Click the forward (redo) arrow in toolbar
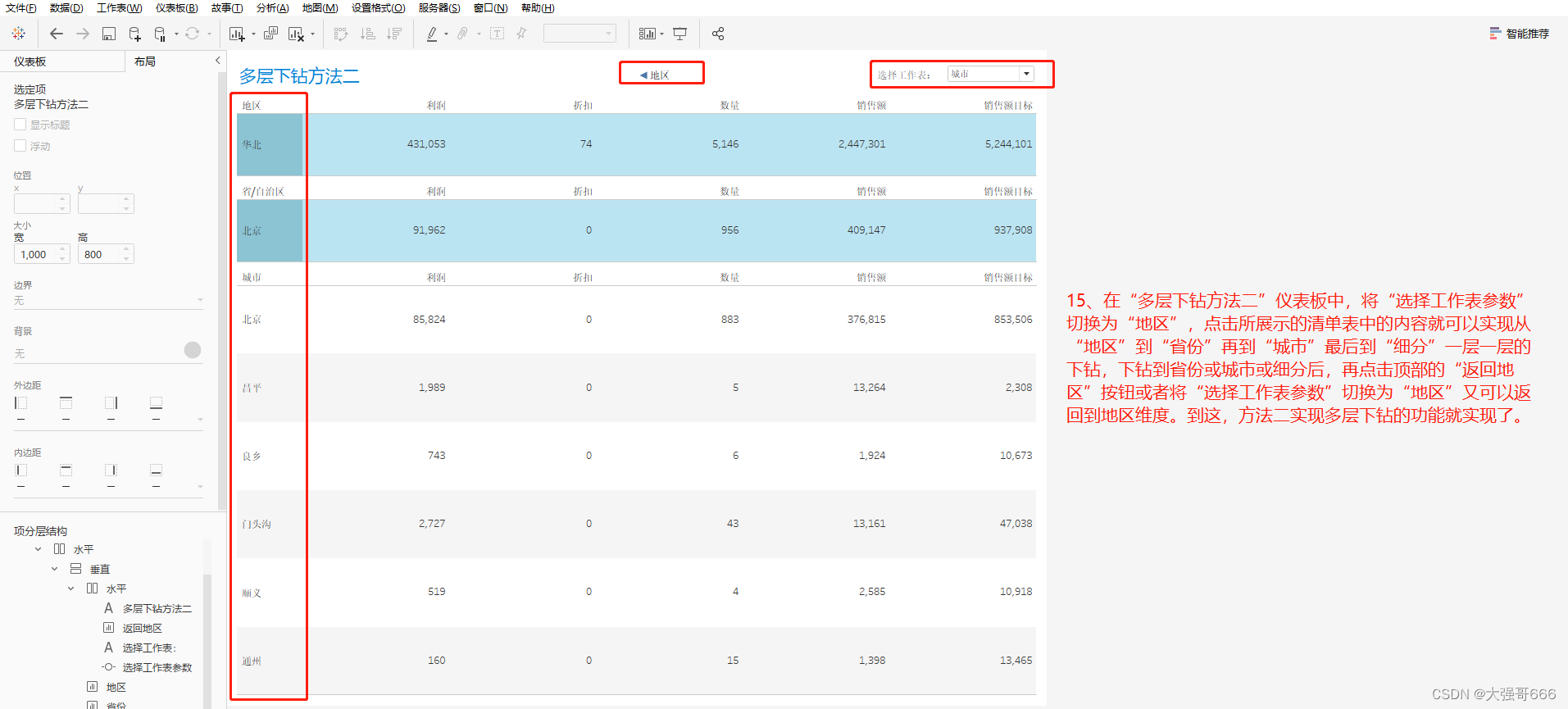 [x=83, y=34]
